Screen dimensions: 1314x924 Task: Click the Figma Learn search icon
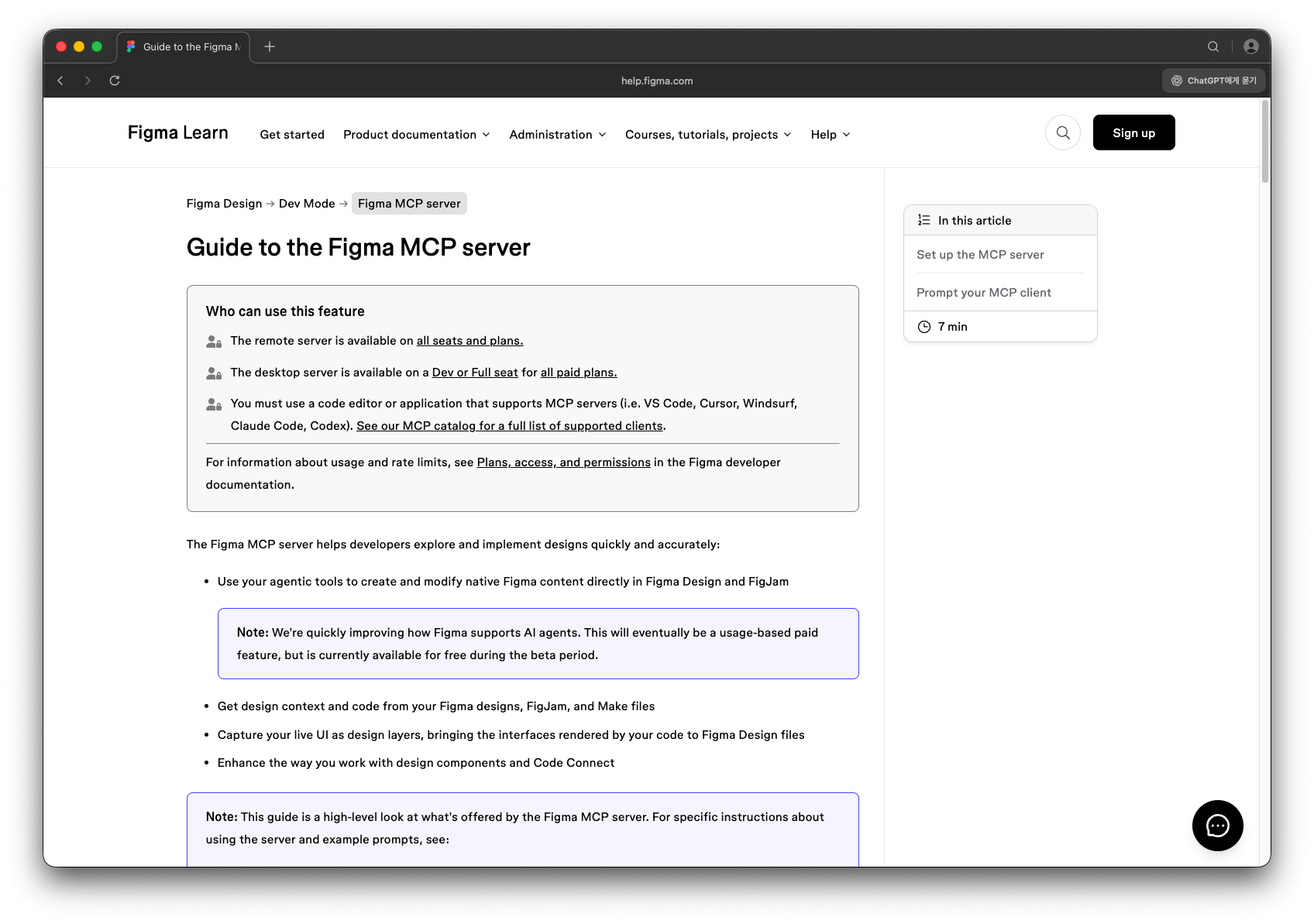coord(1063,132)
